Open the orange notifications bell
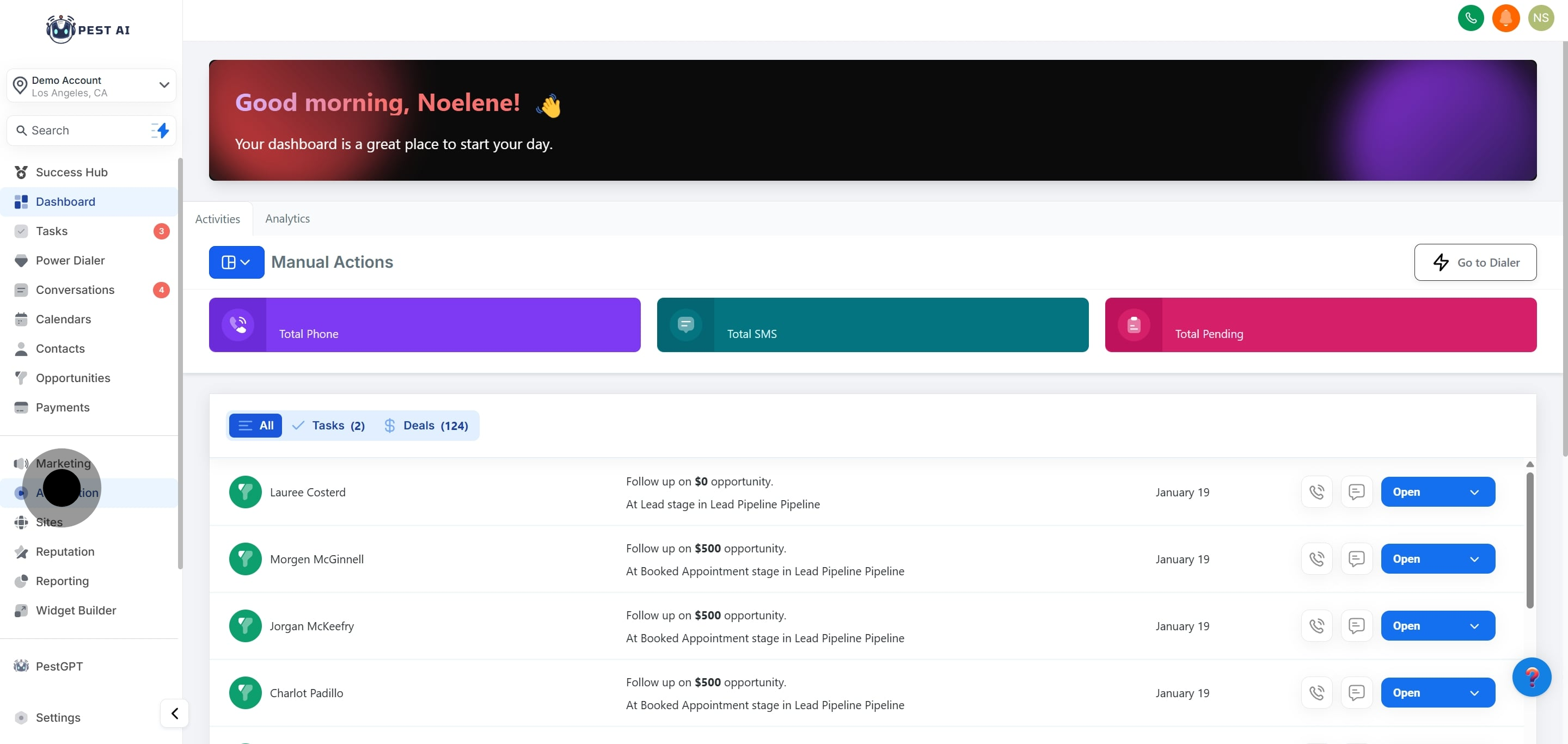 coord(1505,17)
